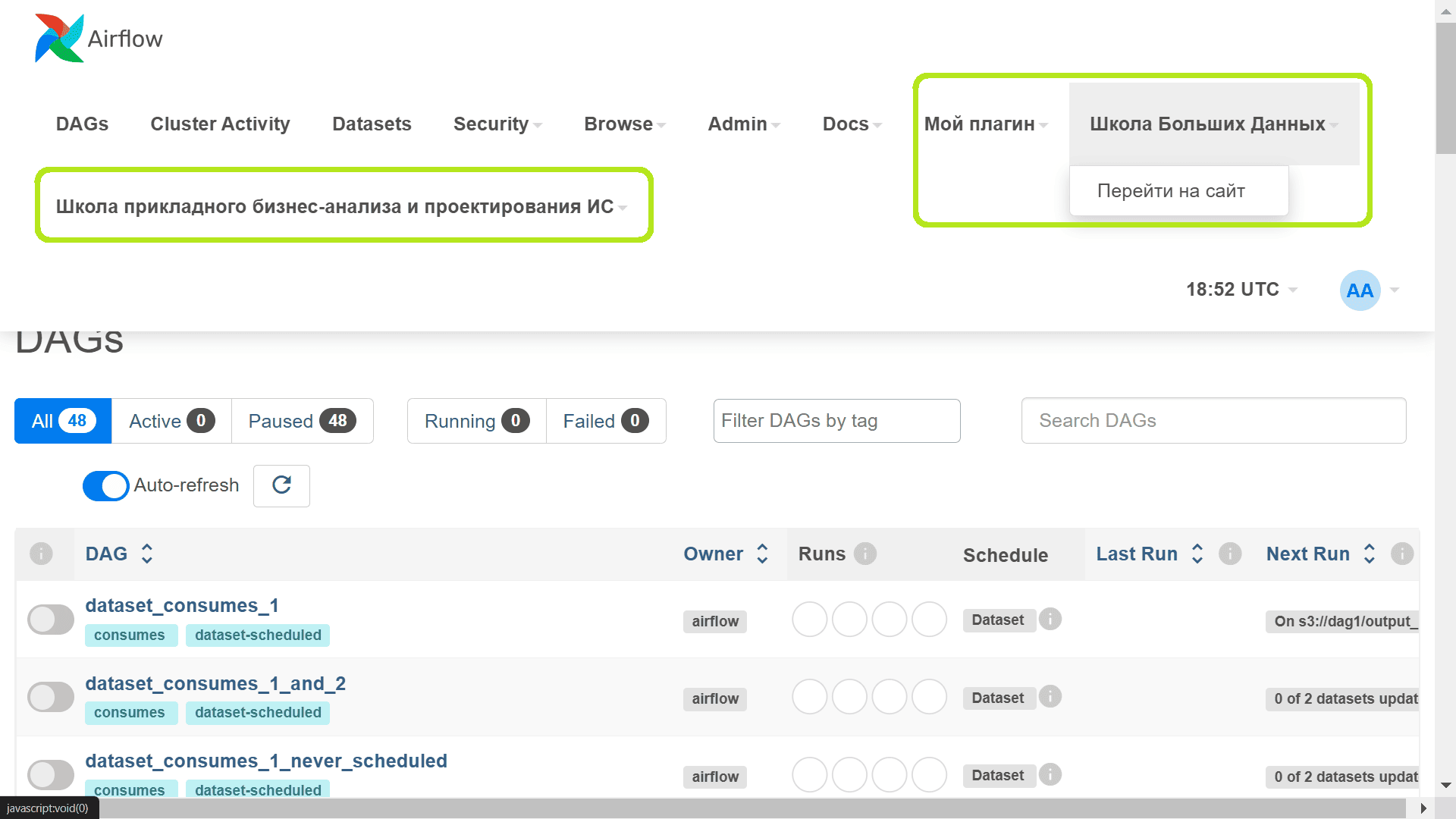Open dataset_consumes_1_never_scheduled DAG link
Screen dimensions: 1456x819
pyautogui.click(x=265, y=761)
